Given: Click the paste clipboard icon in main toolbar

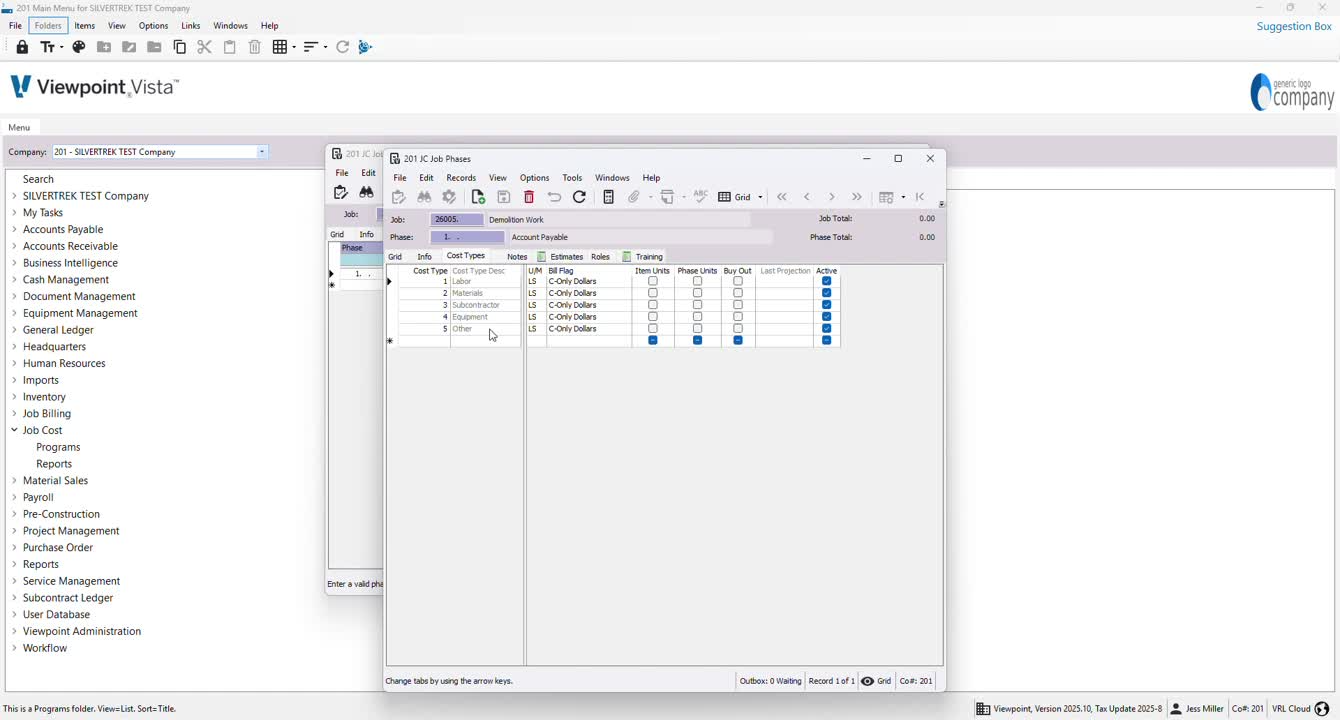Looking at the screenshot, I should tap(230, 47).
